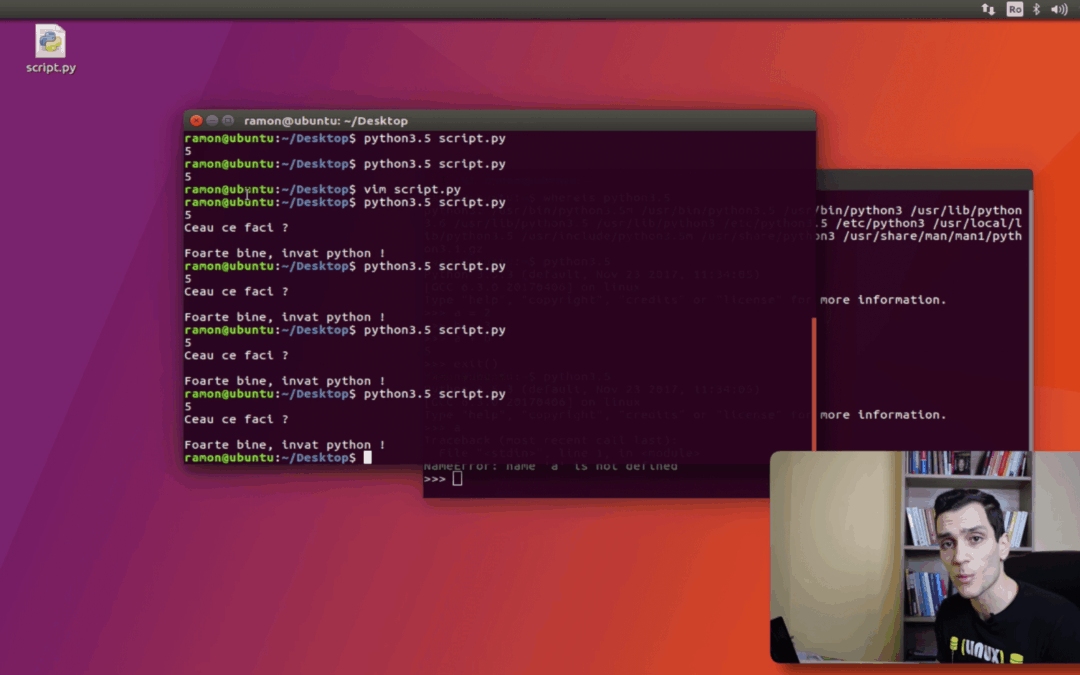The width and height of the screenshot is (1080, 675).
Task: Open the Ro keyboard layout indicator
Action: 1014,9
